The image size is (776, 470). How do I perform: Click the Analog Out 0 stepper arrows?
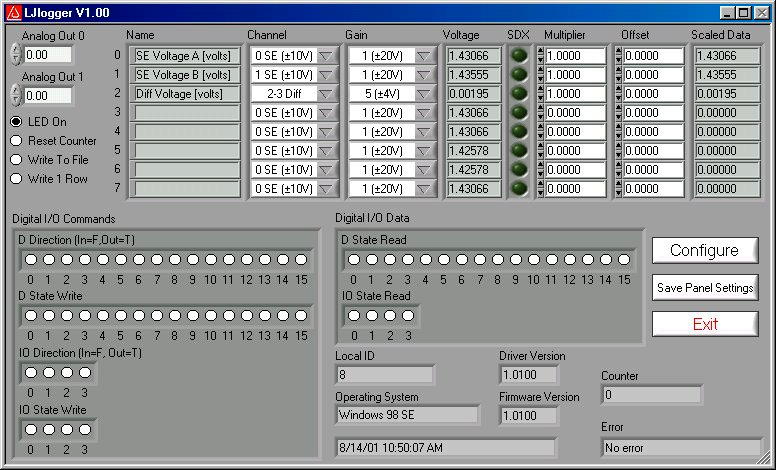15,55
